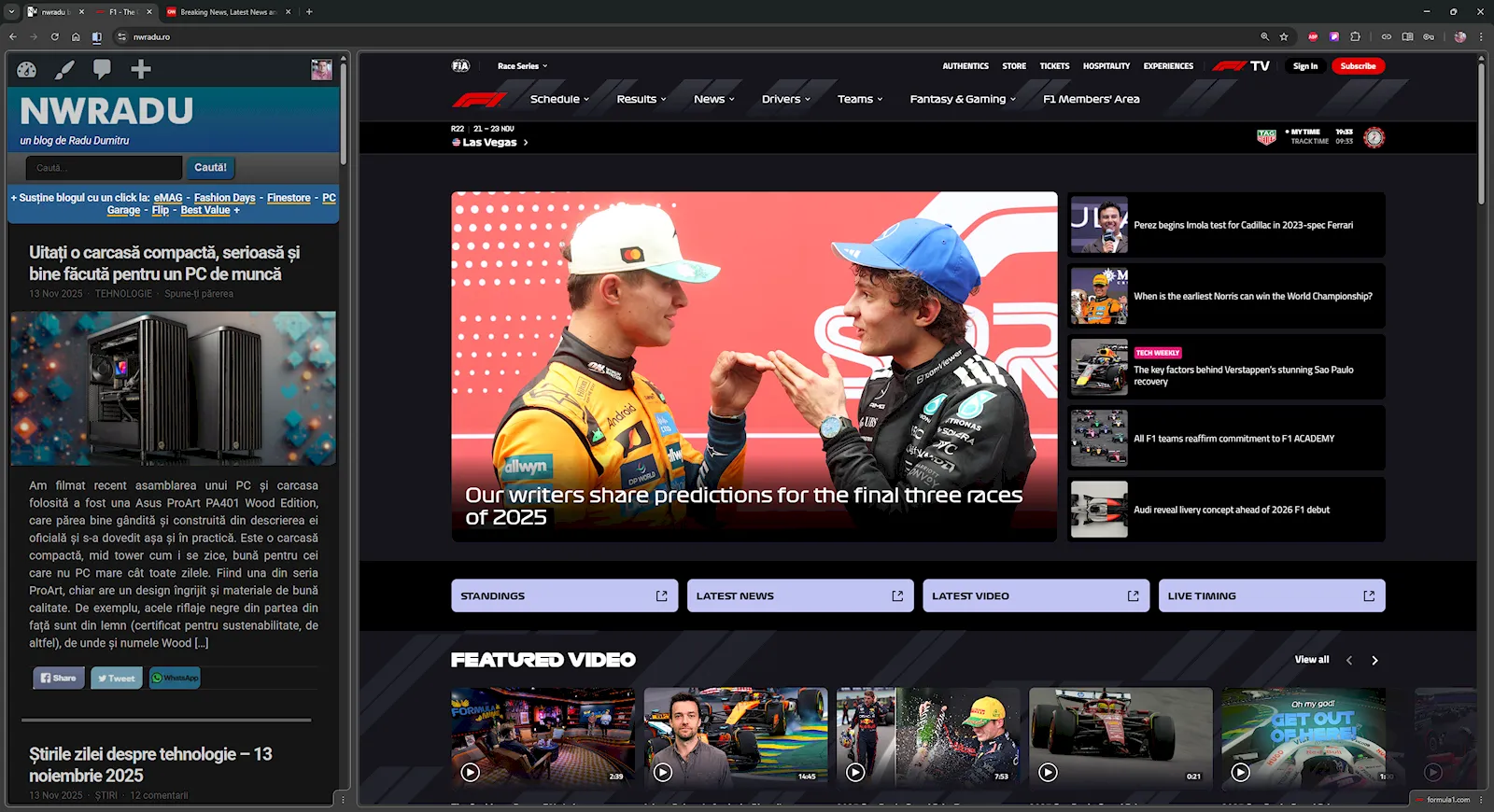Click the Caută search input field

tap(104, 168)
